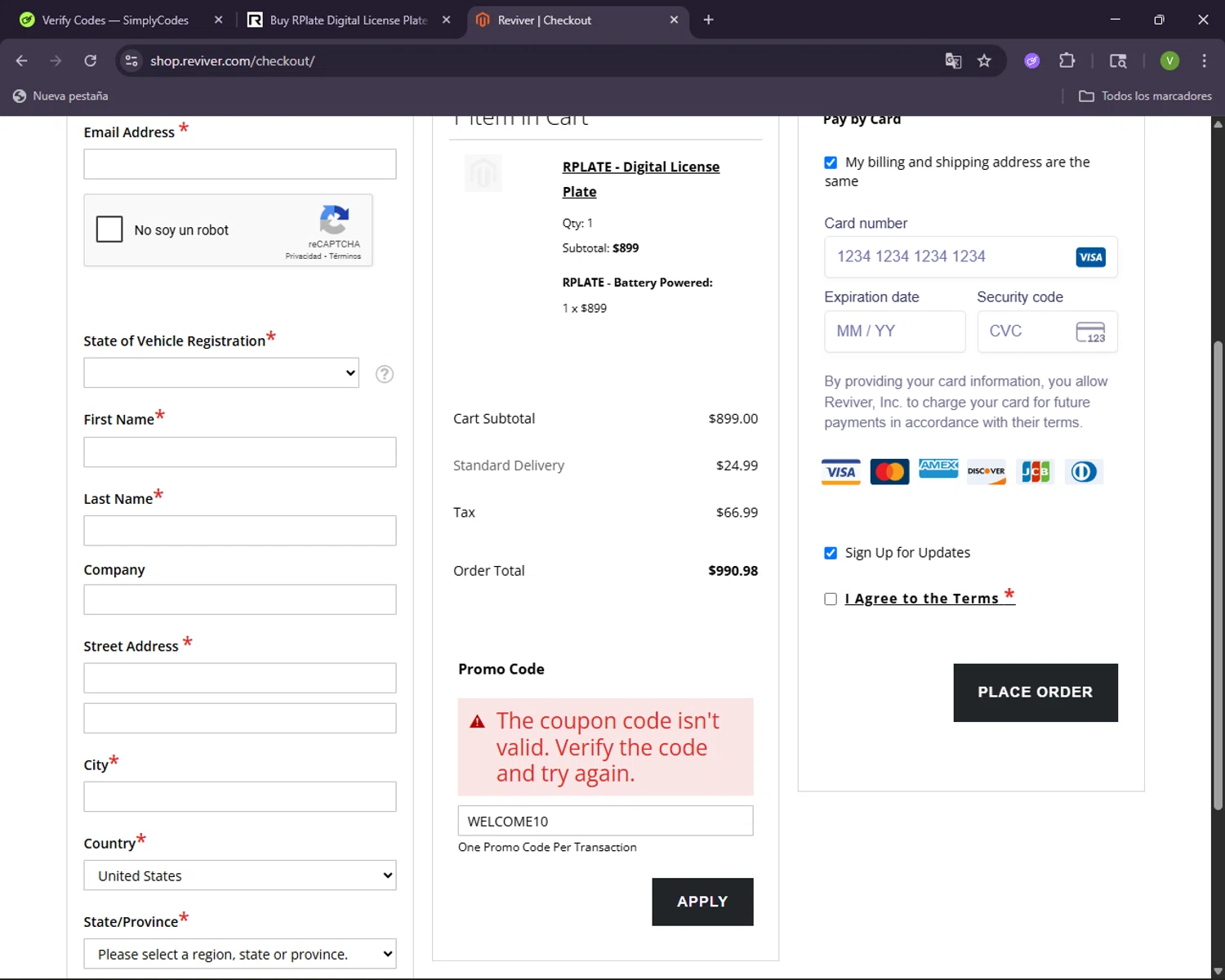The width and height of the screenshot is (1225, 980).
Task: Open reCAPTCHA Privacidad link
Action: [x=303, y=256]
